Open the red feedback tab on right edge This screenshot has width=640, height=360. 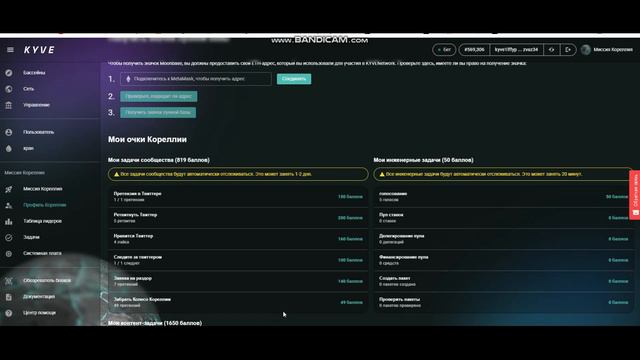coord(635,195)
